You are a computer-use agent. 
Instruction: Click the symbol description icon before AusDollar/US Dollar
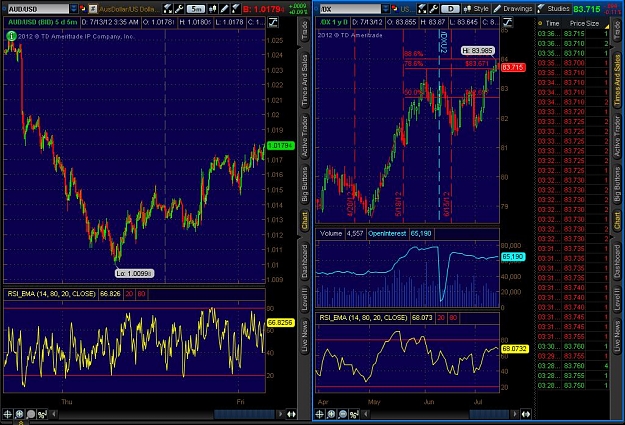coord(93,8)
